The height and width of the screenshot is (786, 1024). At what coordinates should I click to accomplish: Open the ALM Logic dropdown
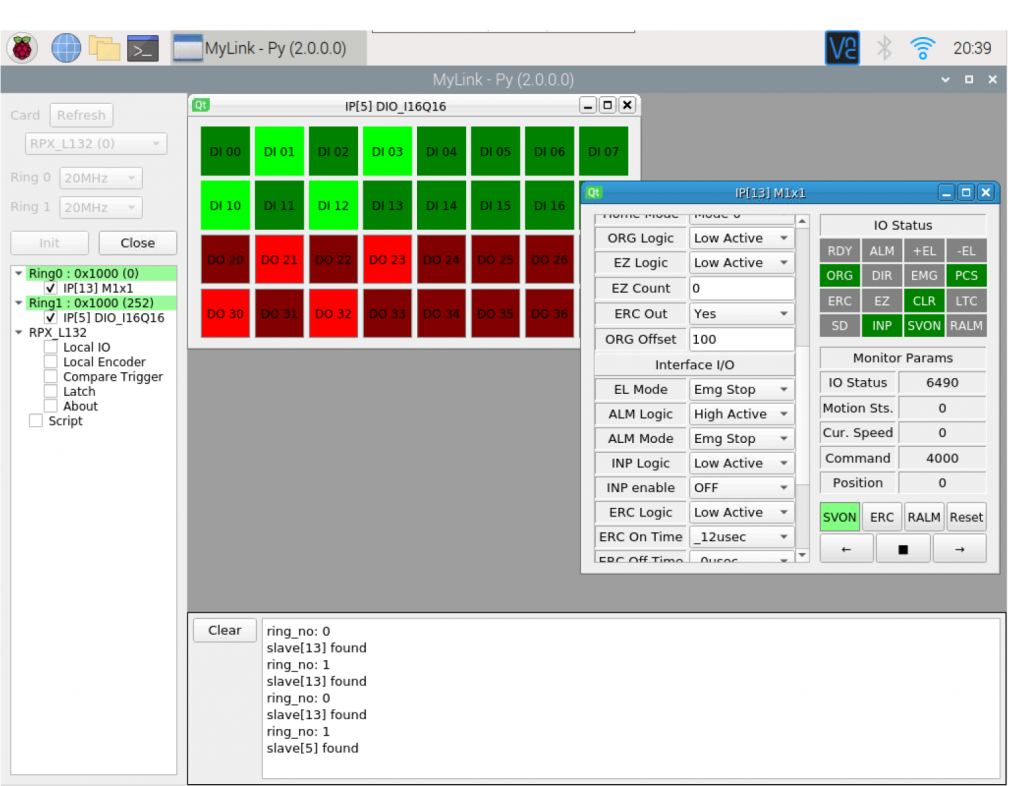pyautogui.click(x=741, y=414)
